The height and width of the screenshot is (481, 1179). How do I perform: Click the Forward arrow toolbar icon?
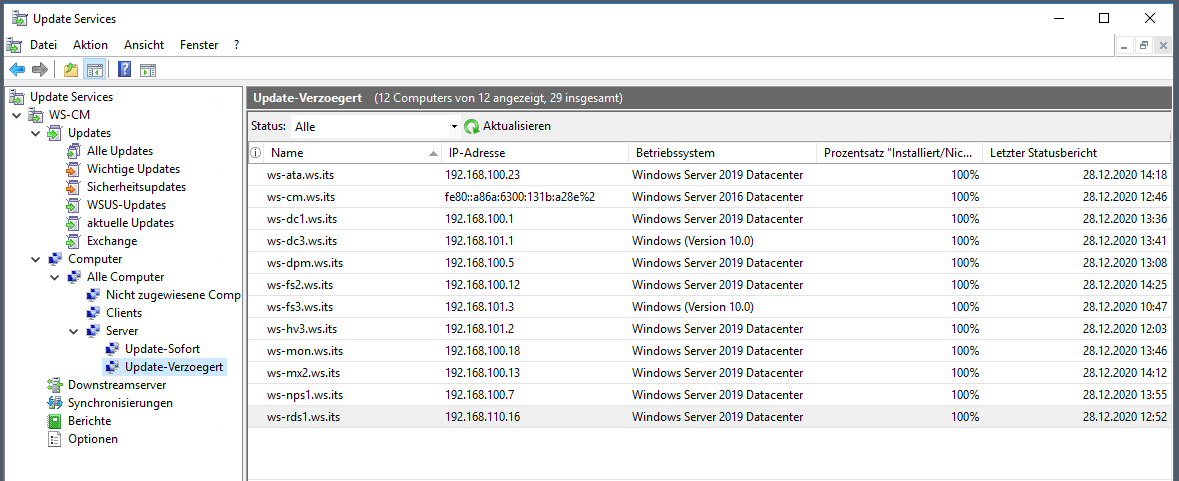[40, 70]
